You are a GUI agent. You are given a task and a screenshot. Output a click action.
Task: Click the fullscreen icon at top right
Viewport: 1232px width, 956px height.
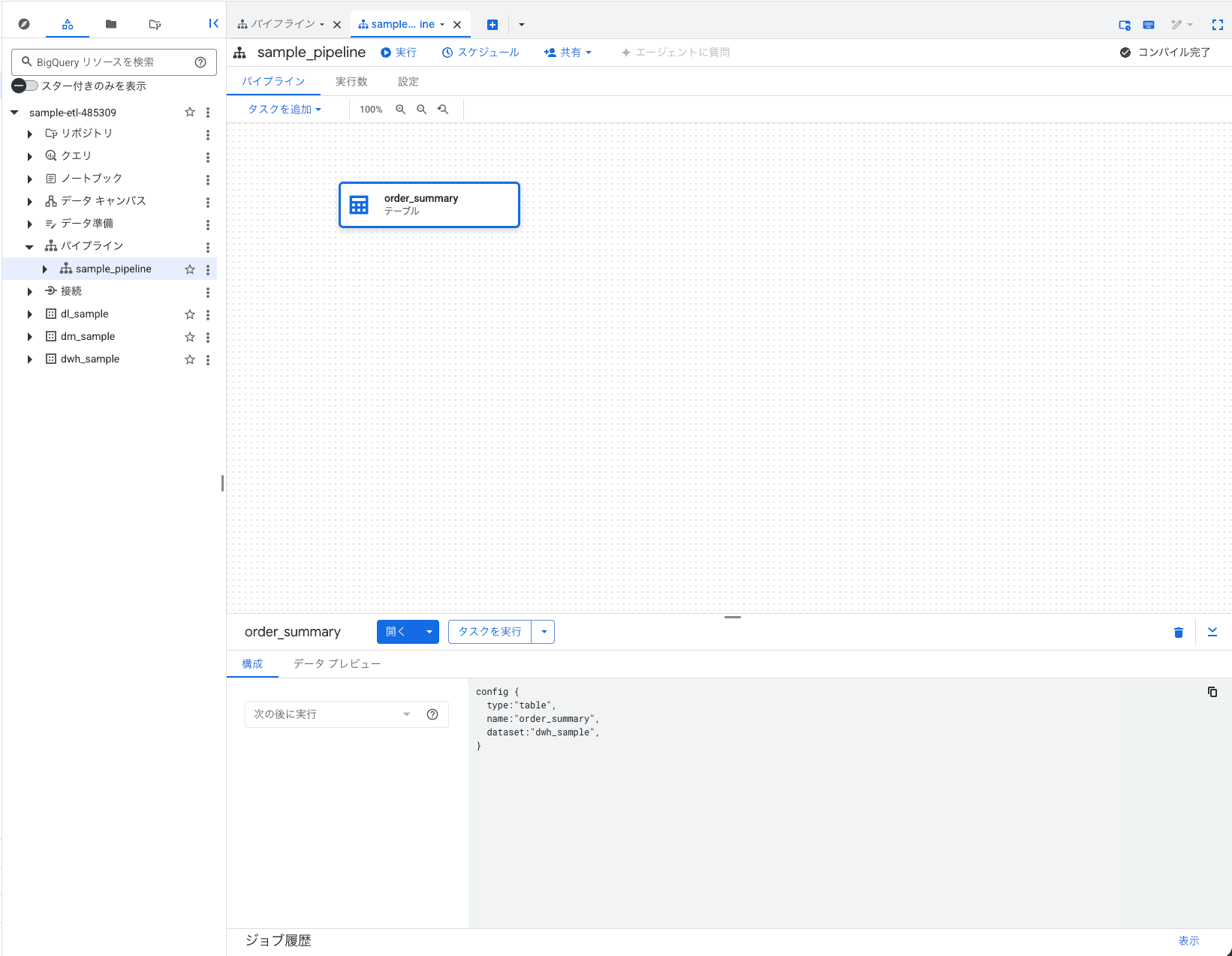point(1217,25)
